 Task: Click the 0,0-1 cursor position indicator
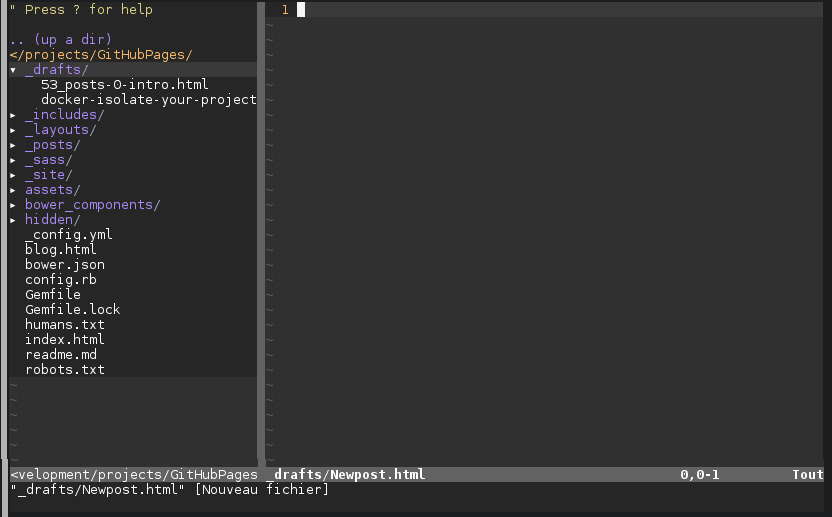tap(700, 475)
